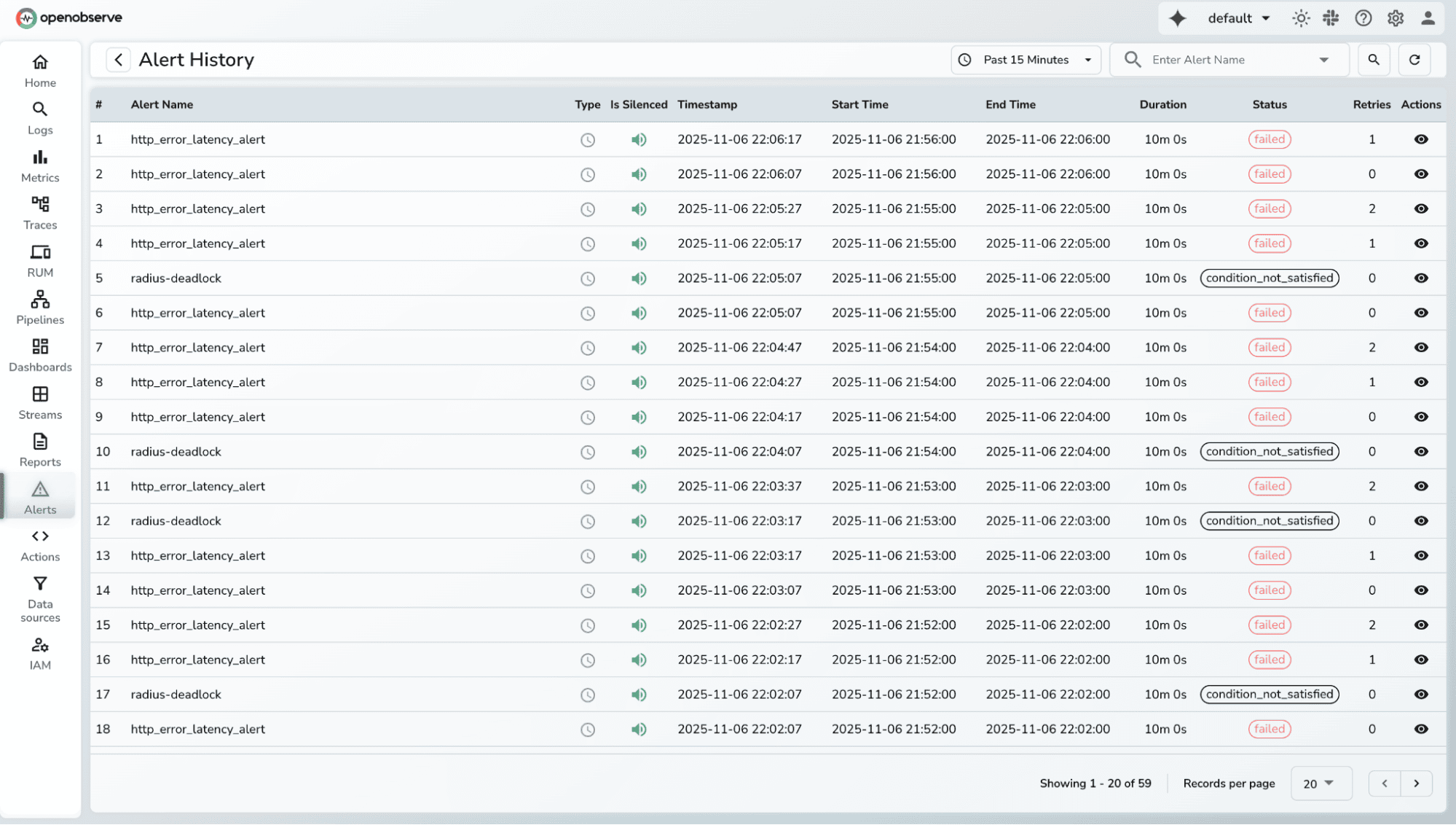The image size is (1456, 825).
Task: Open the AI assistant sparkle icon
Action: pyautogui.click(x=1177, y=18)
